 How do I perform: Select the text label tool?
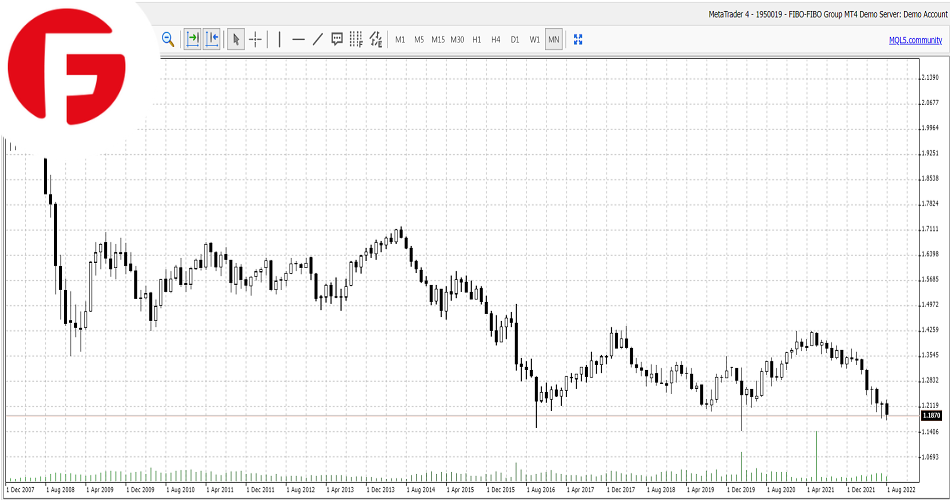(337, 39)
